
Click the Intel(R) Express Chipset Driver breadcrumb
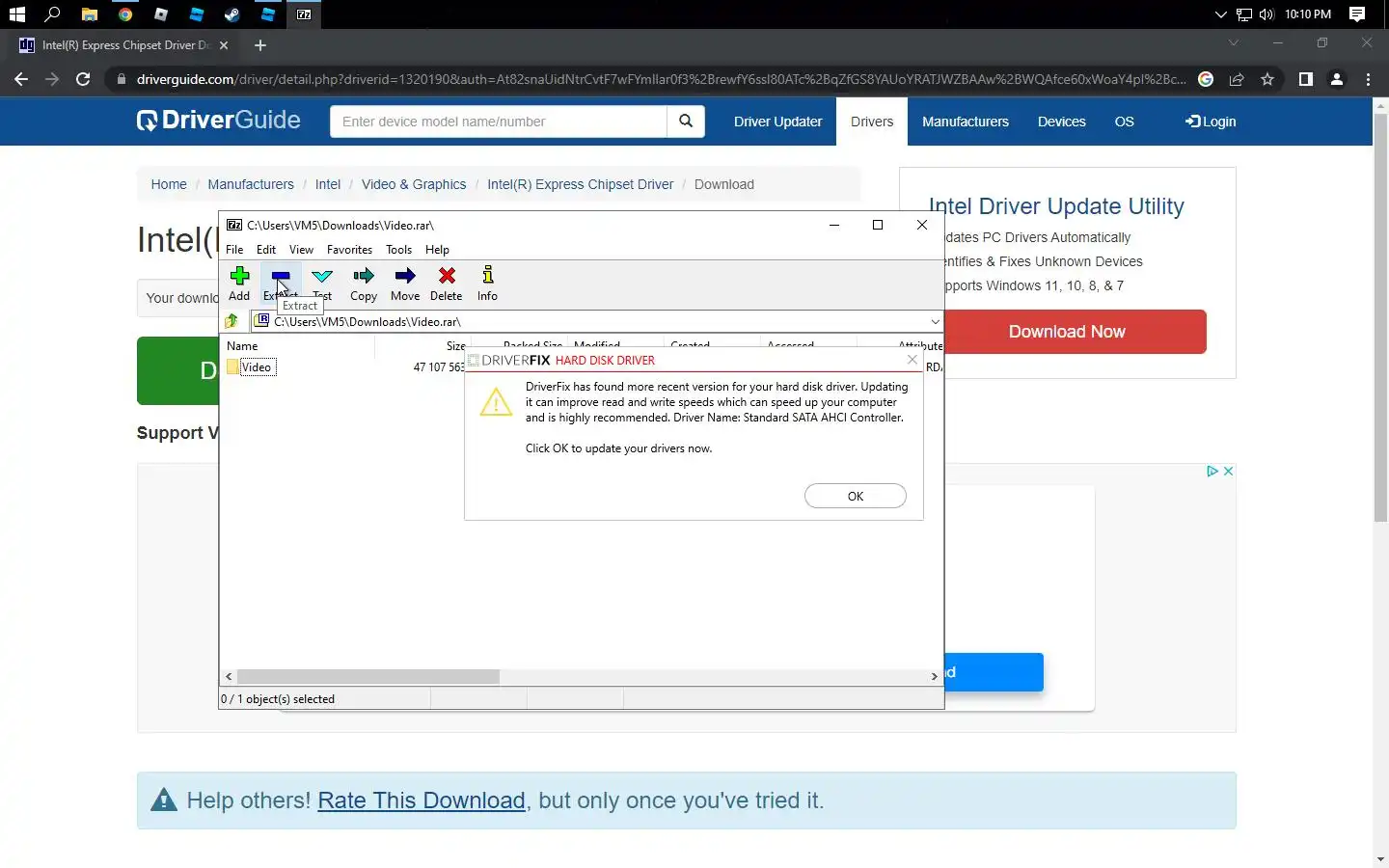581,184
